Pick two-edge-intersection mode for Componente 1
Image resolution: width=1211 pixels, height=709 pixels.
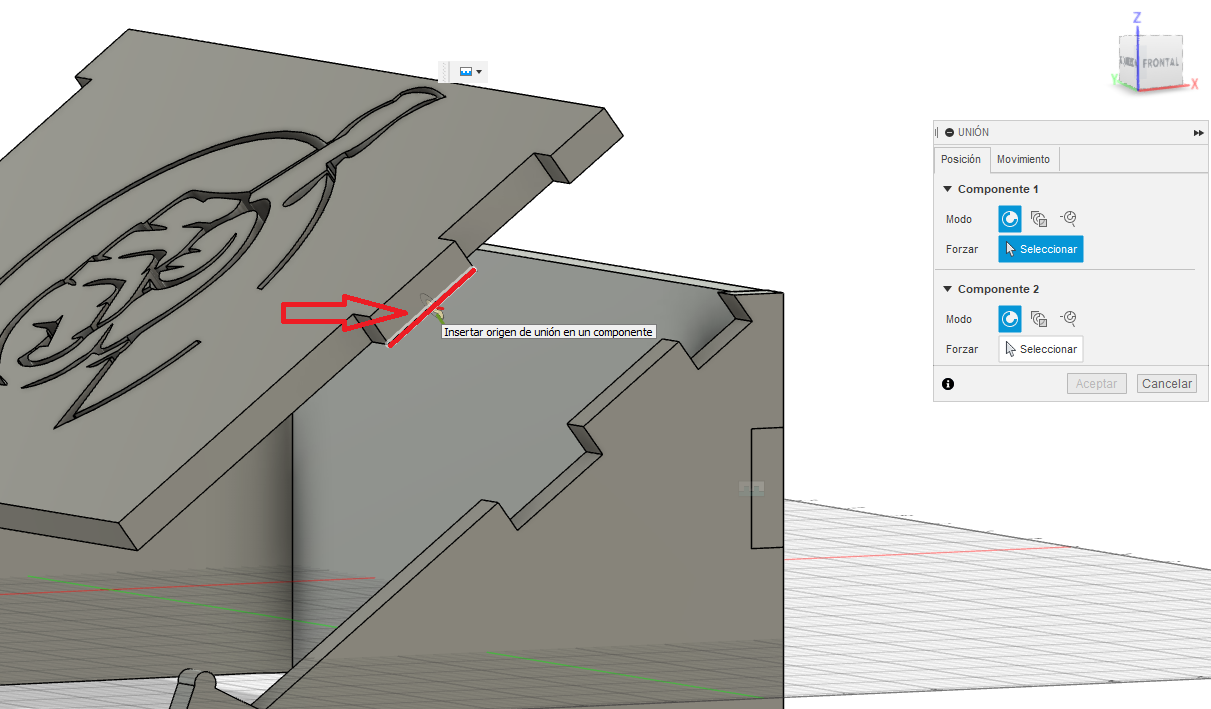[x=1068, y=219]
